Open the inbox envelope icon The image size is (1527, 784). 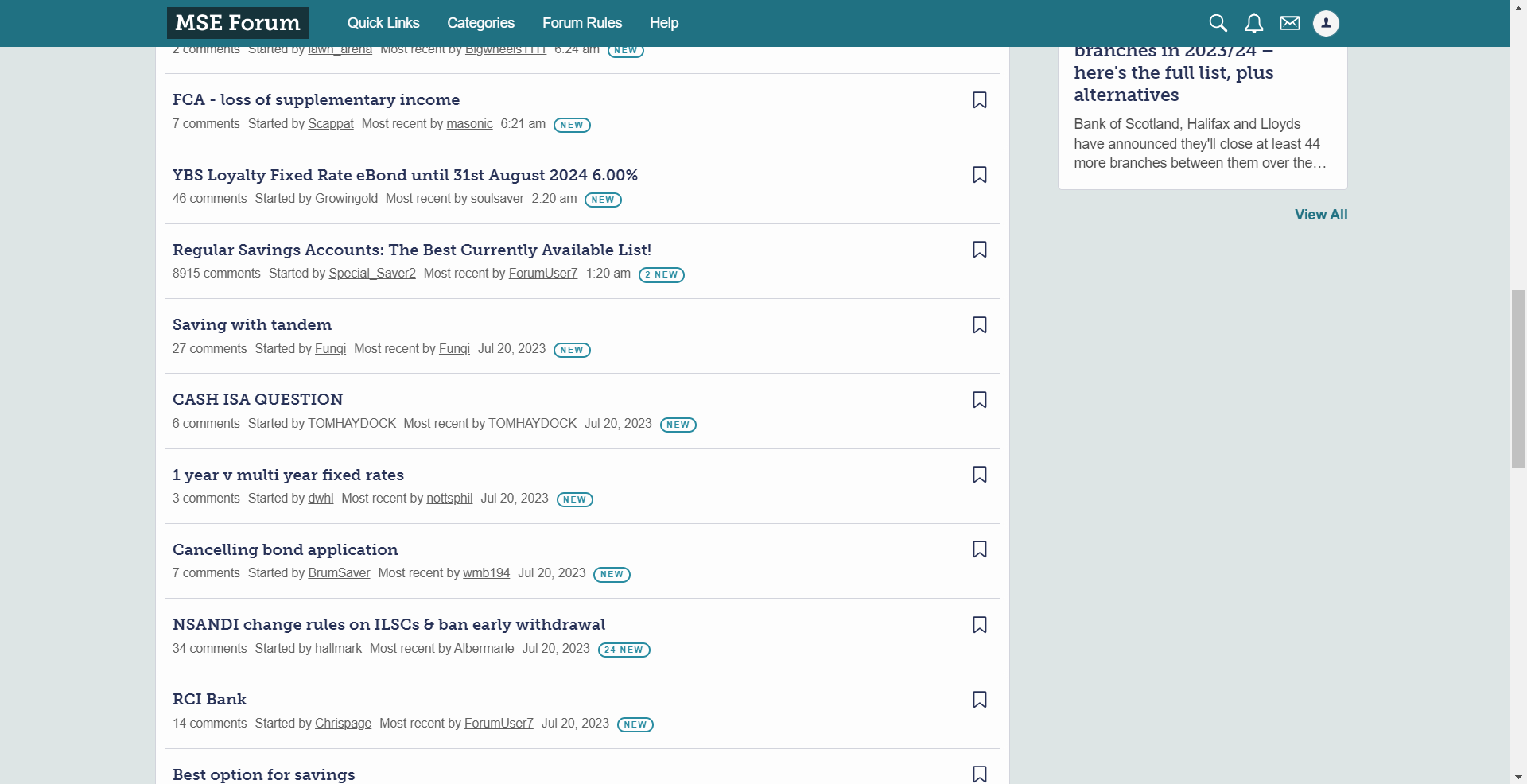tap(1290, 23)
